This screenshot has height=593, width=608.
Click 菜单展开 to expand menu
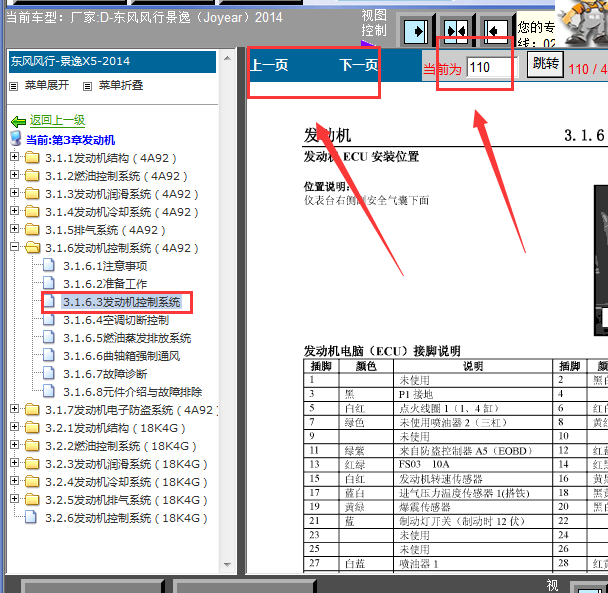tap(47, 85)
